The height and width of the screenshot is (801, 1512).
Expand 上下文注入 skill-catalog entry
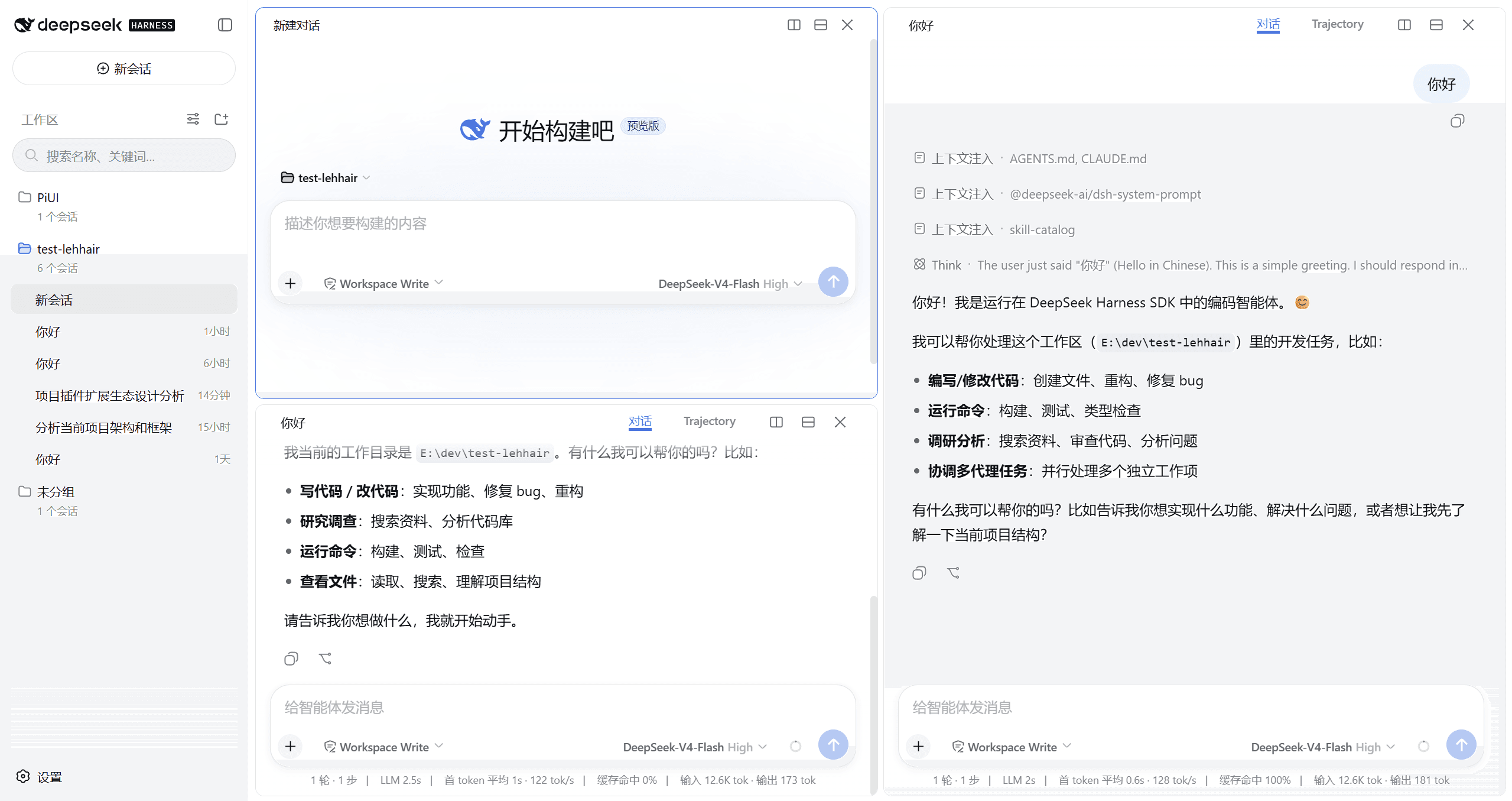click(x=994, y=229)
